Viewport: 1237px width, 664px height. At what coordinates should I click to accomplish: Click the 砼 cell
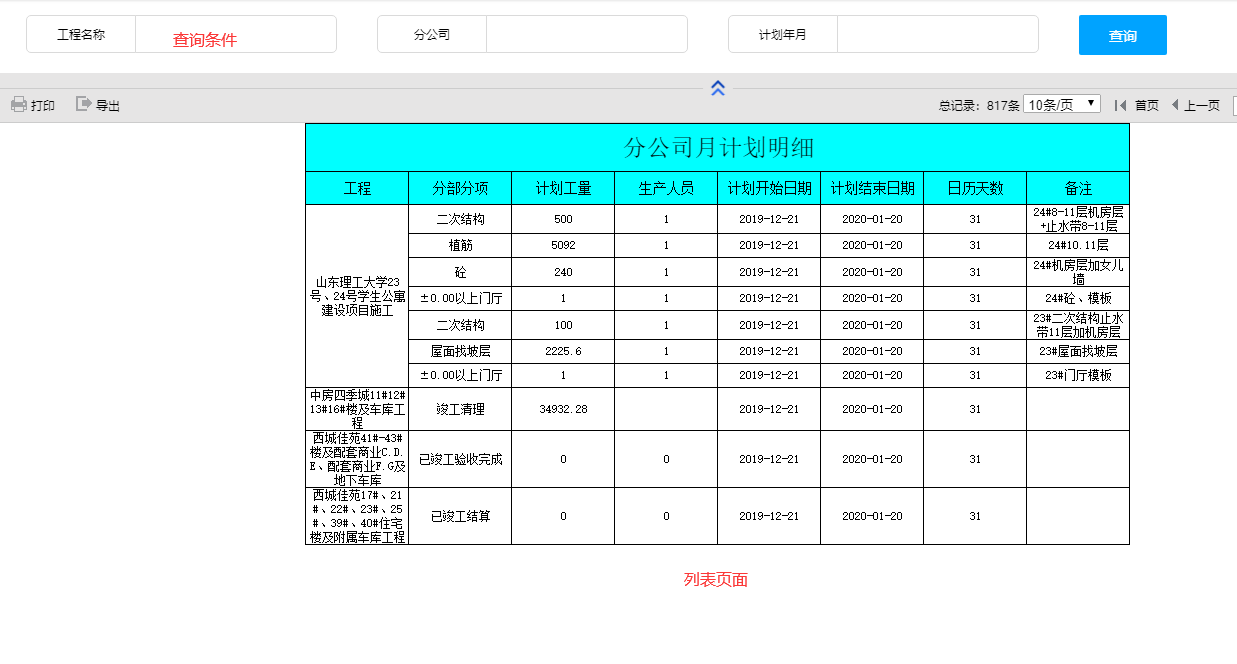point(460,272)
